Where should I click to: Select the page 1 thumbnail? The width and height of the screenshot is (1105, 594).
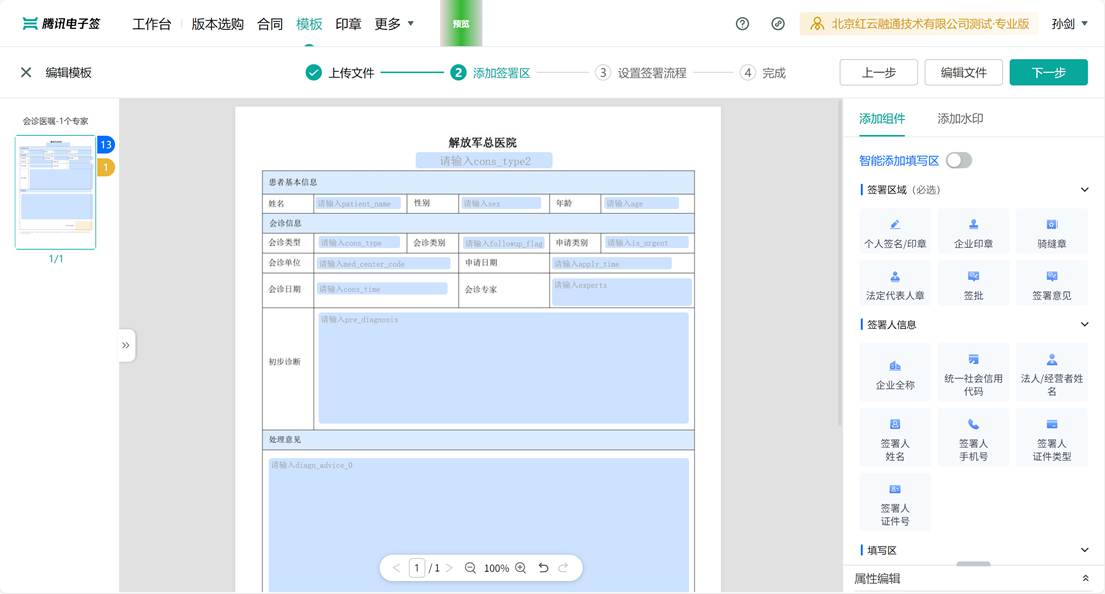coord(56,192)
